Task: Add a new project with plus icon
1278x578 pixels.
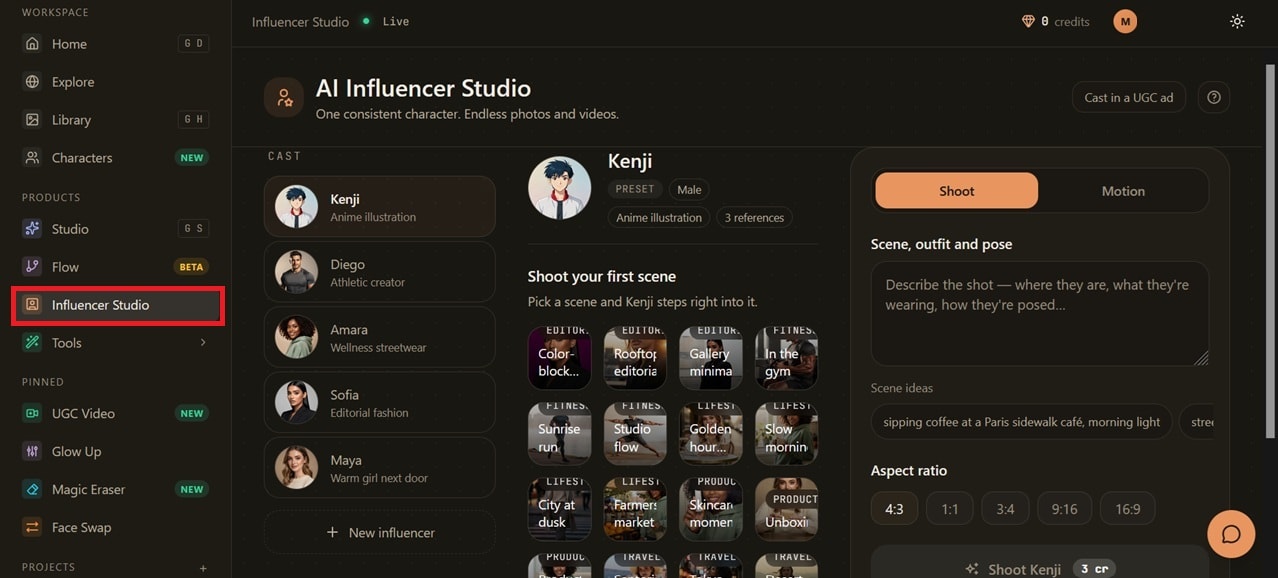Action: (203, 567)
